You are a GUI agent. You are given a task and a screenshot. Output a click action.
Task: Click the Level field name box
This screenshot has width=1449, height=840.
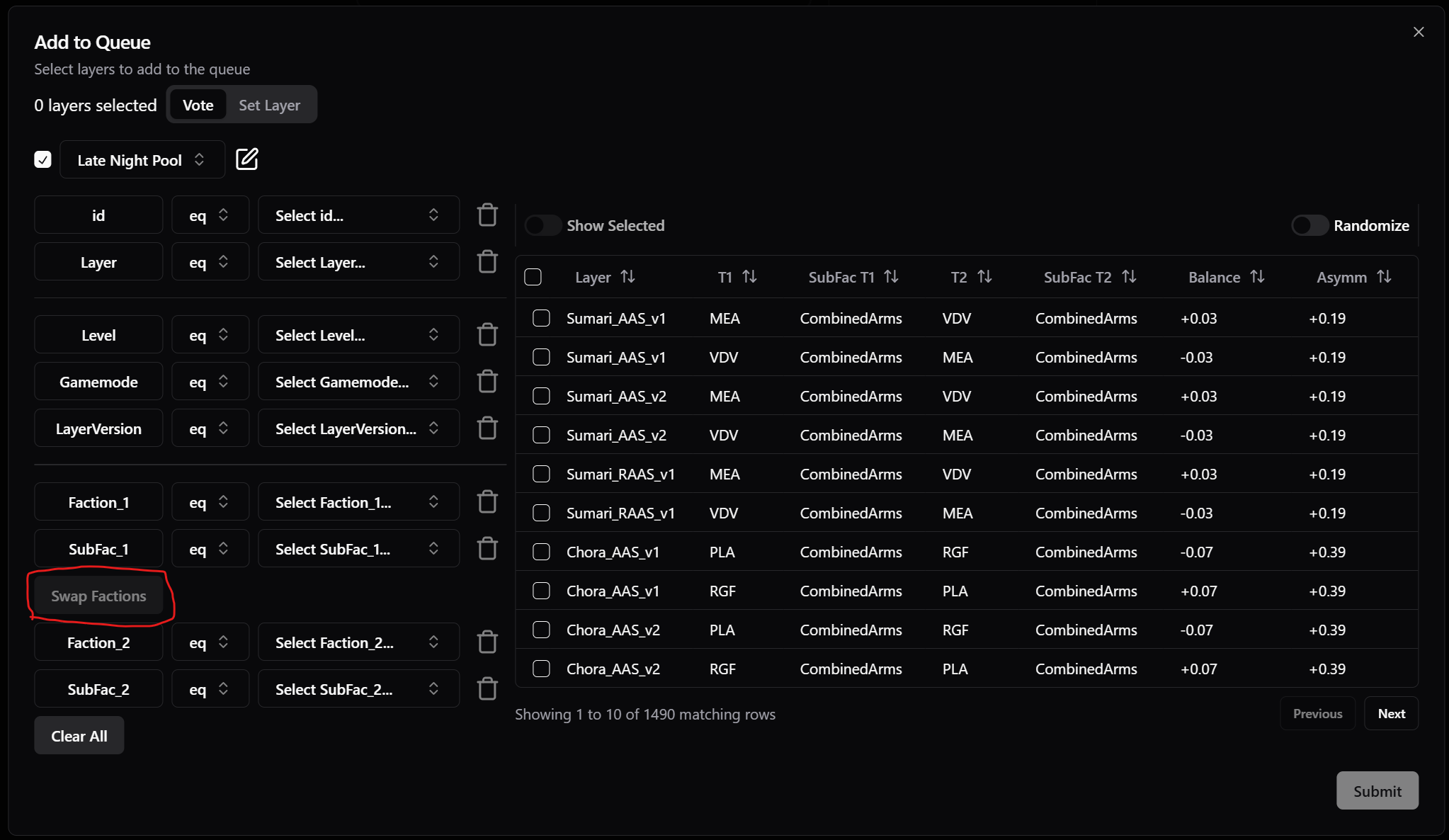(x=98, y=334)
